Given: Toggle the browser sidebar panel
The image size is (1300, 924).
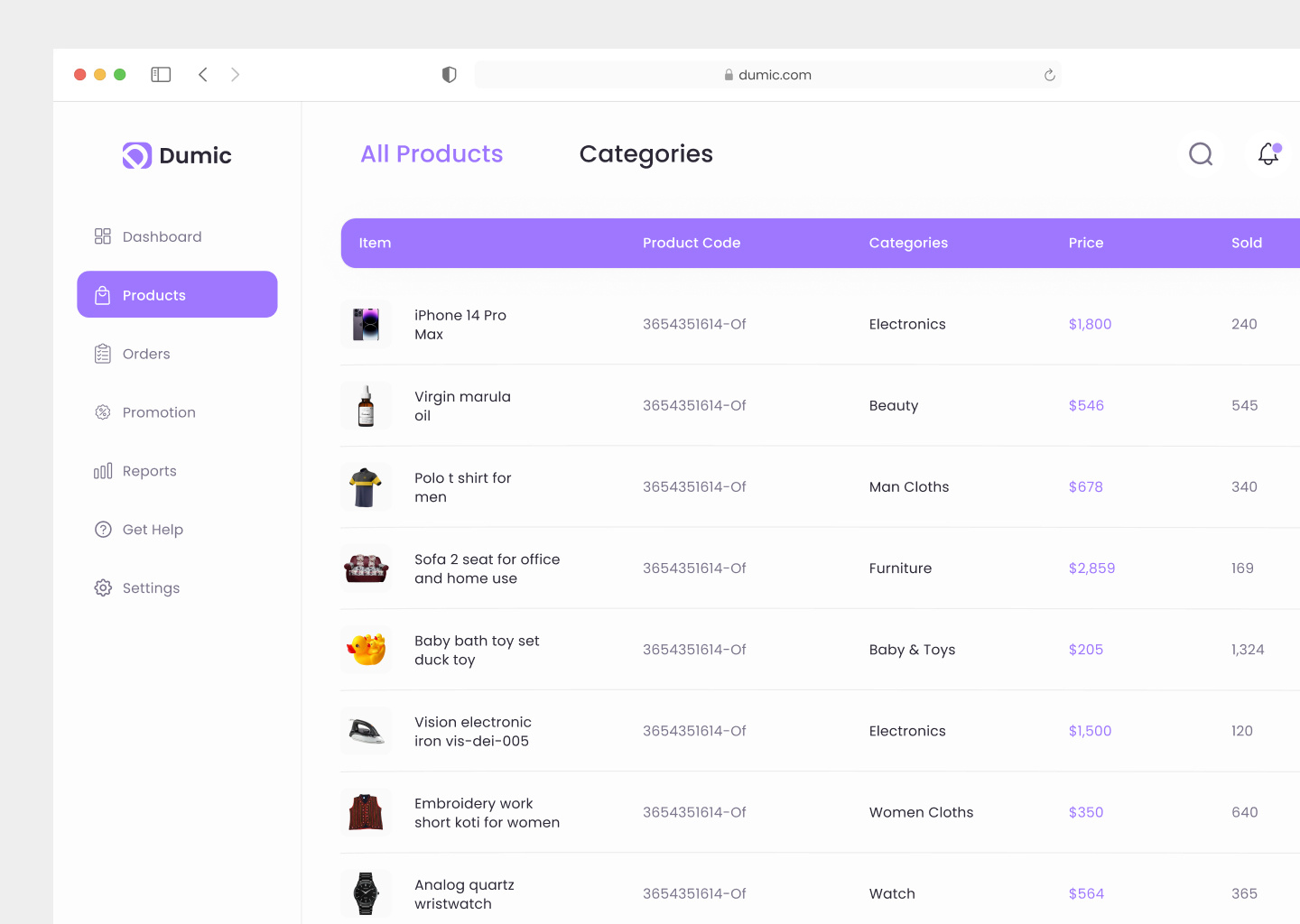Looking at the screenshot, I should coord(161,74).
